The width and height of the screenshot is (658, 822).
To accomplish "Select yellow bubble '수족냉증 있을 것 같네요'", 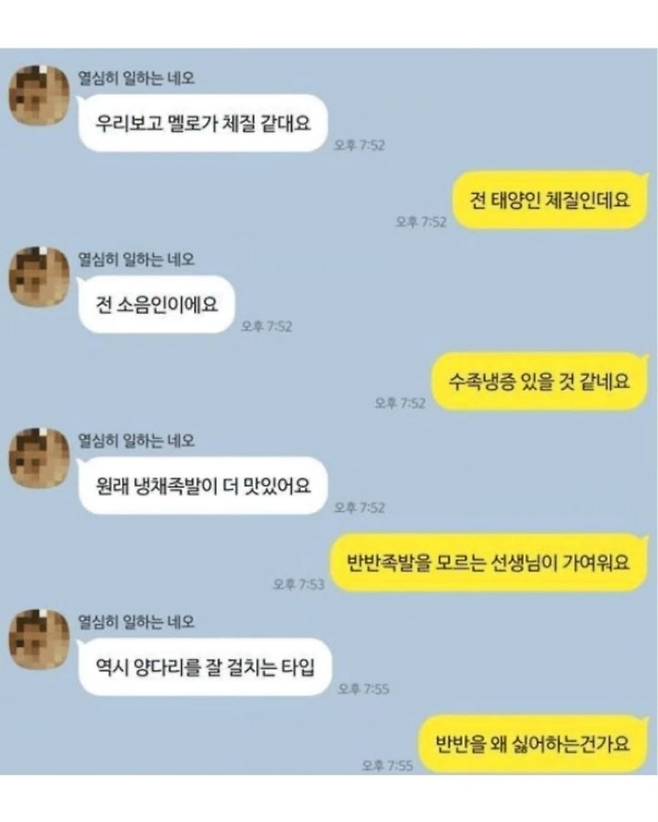I will tap(540, 381).
